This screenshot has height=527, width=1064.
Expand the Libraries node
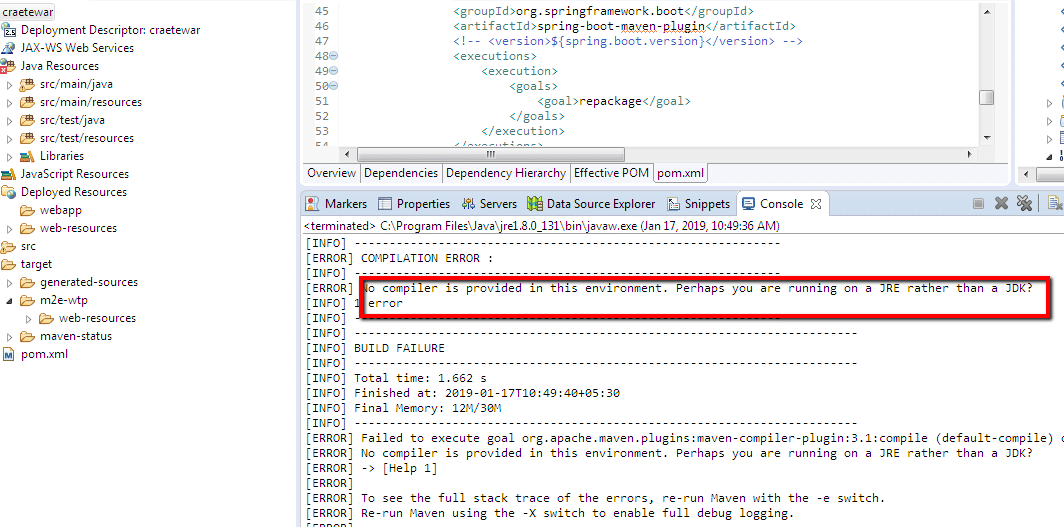coord(10,156)
